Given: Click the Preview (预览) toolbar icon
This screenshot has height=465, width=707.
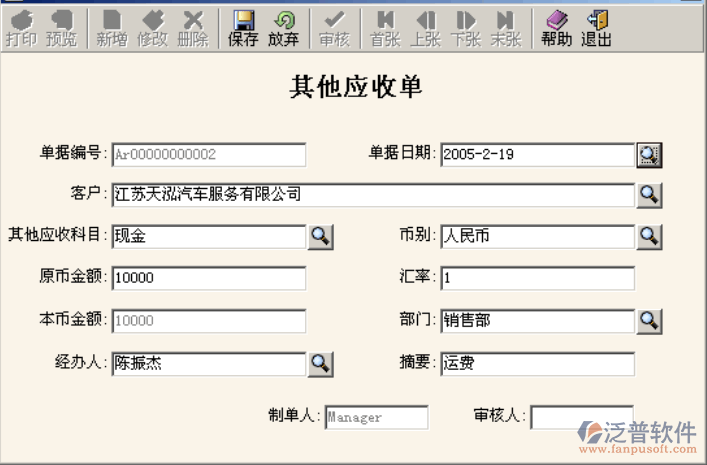Looking at the screenshot, I should pos(61,29).
